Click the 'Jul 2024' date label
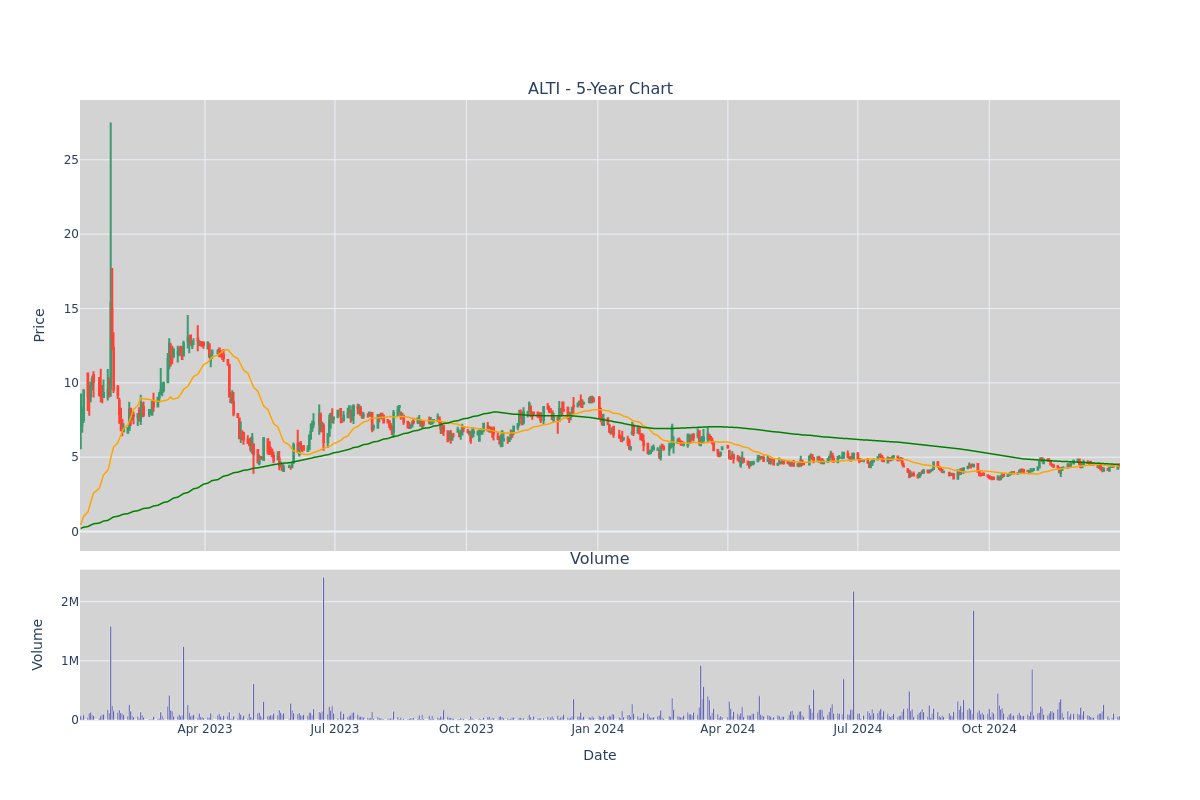Image resolution: width=1200 pixels, height=800 pixels. (858, 729)
